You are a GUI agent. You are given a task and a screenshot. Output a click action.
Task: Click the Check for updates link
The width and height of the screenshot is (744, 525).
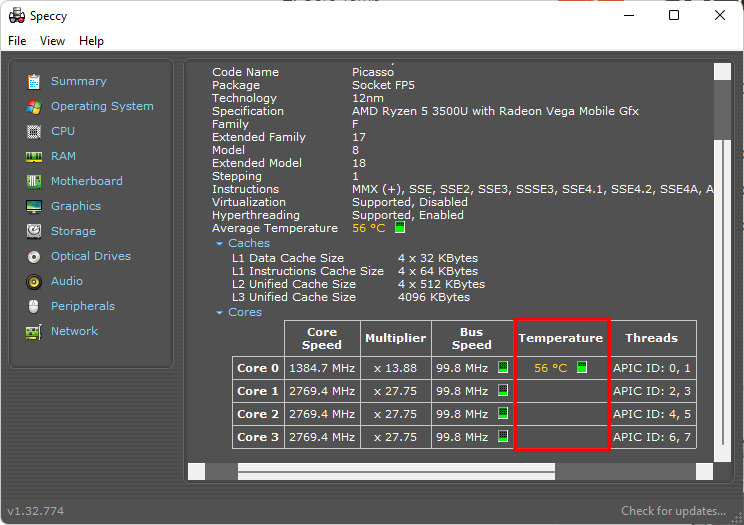[673, 511]
